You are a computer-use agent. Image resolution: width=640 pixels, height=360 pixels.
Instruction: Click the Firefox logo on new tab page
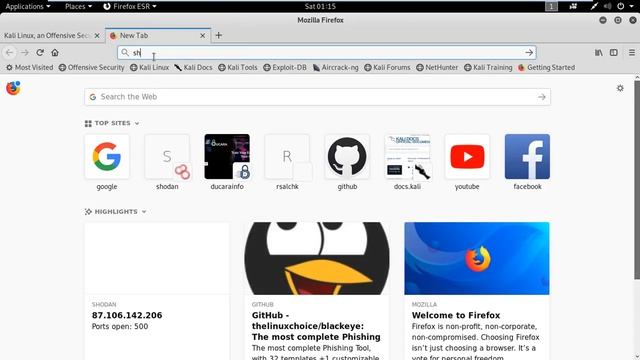tap(13, 88)
